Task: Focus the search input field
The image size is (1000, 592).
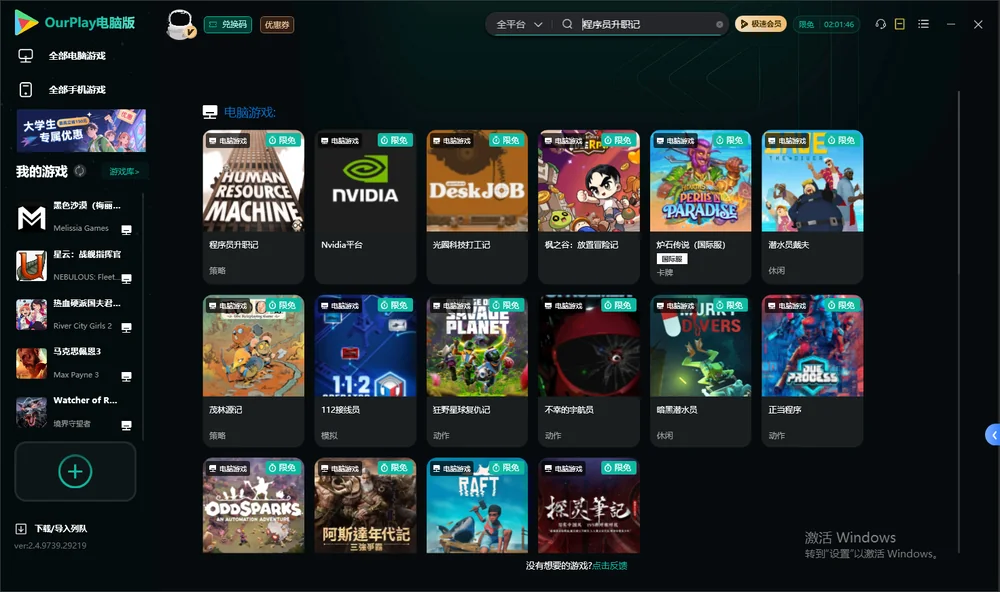Action: (645, 24)
